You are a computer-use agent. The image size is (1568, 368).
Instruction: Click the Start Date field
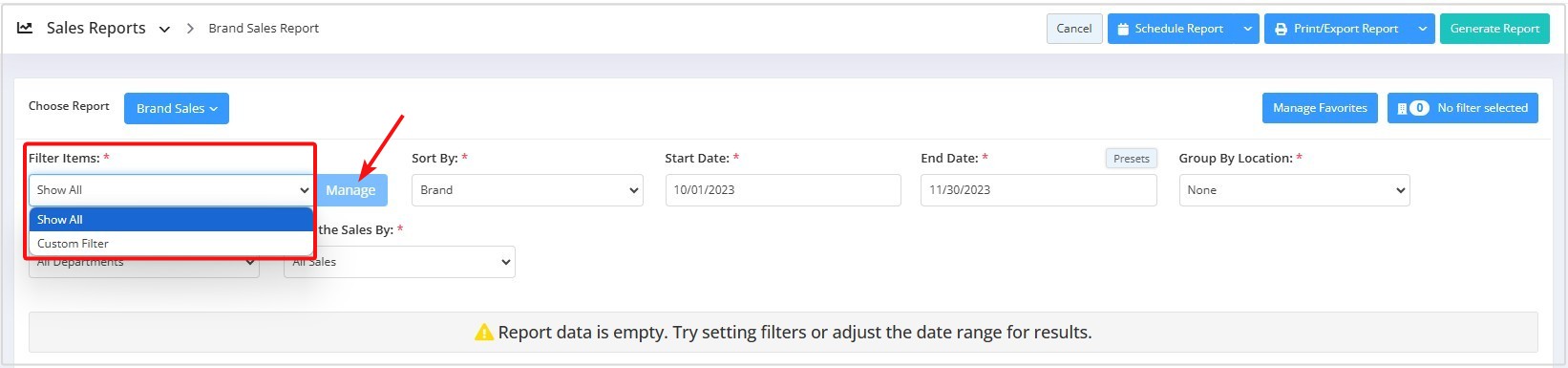tap(783, 190)
